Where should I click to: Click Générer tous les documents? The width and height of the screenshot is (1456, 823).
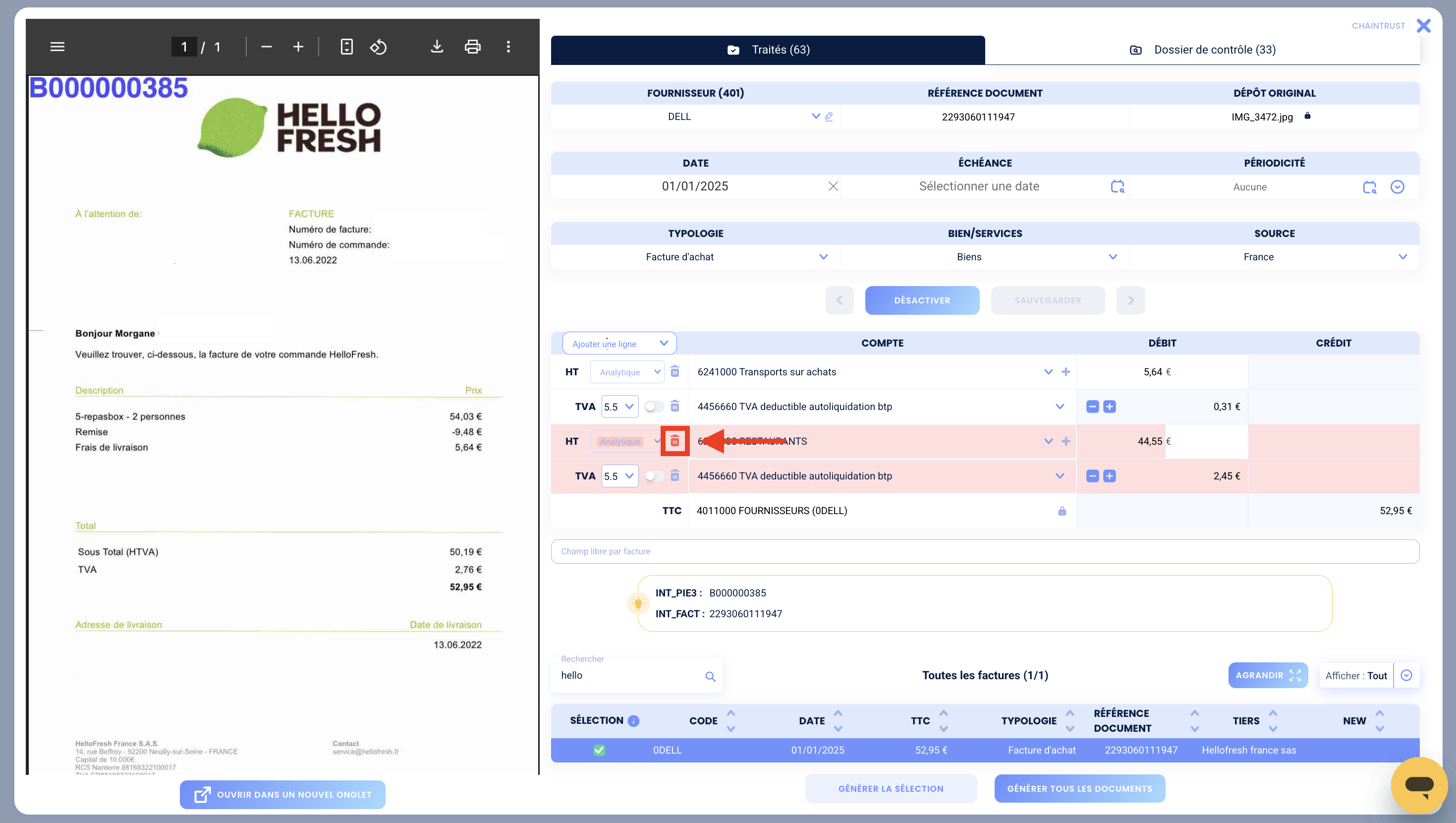[x=1079, y=788]
